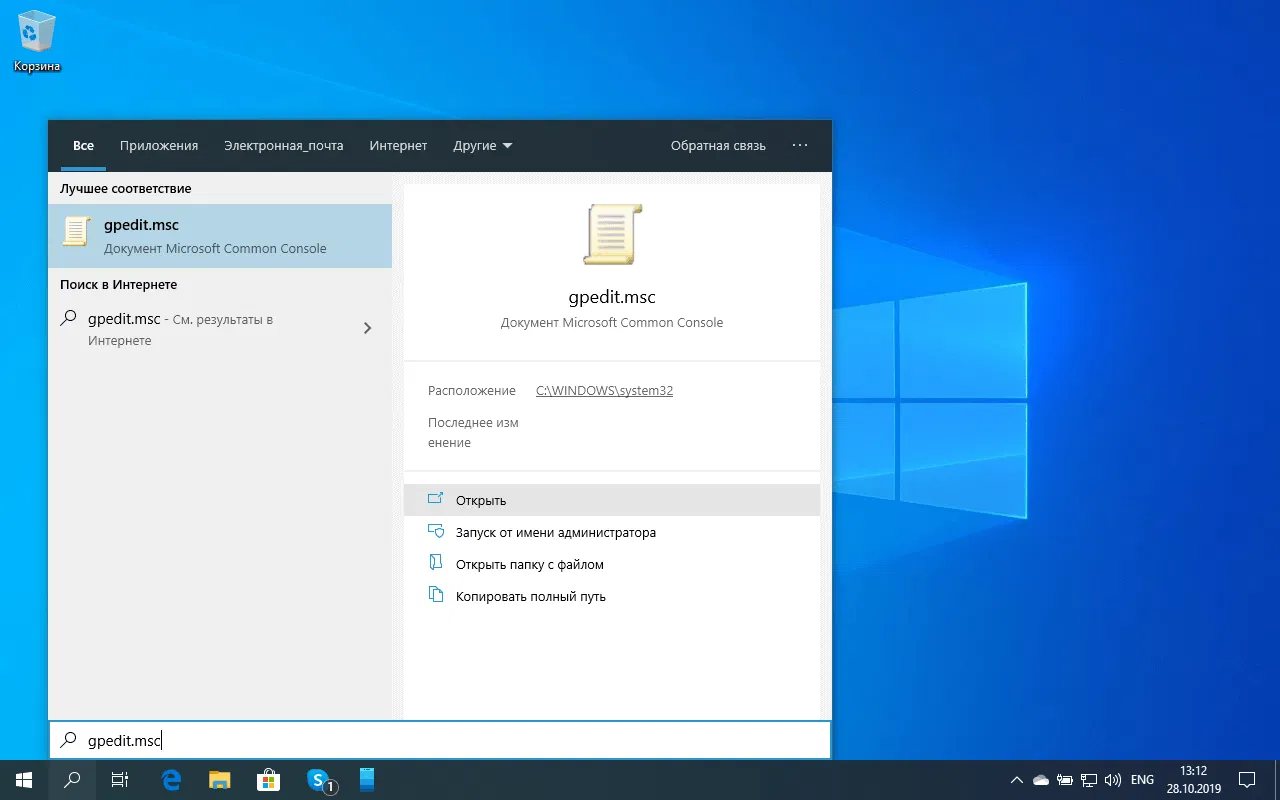
Task: Open File Explorer from taskbar
Action: [x=220, y=780]
